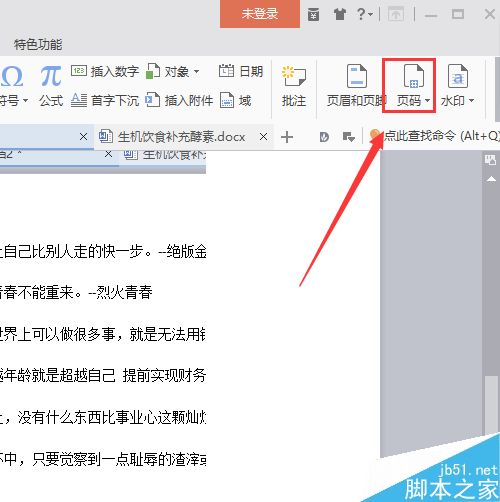
Task: Expand the 对象 dropdown arrow
Action: 197,71
